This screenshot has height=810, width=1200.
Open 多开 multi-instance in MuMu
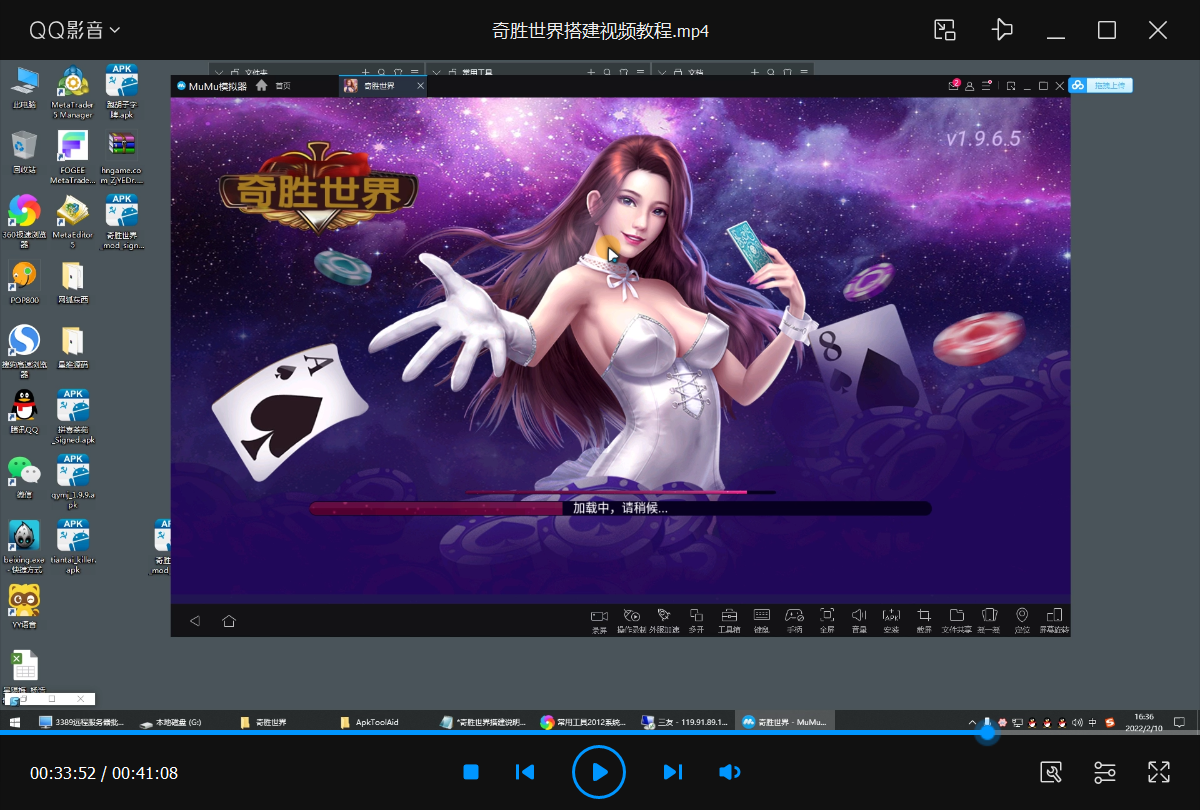click(697, 620)
